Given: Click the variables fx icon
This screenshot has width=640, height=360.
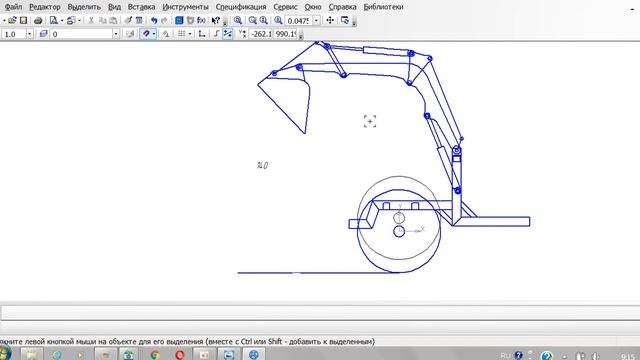Looking at the screenshot, I should click(201, 20).
